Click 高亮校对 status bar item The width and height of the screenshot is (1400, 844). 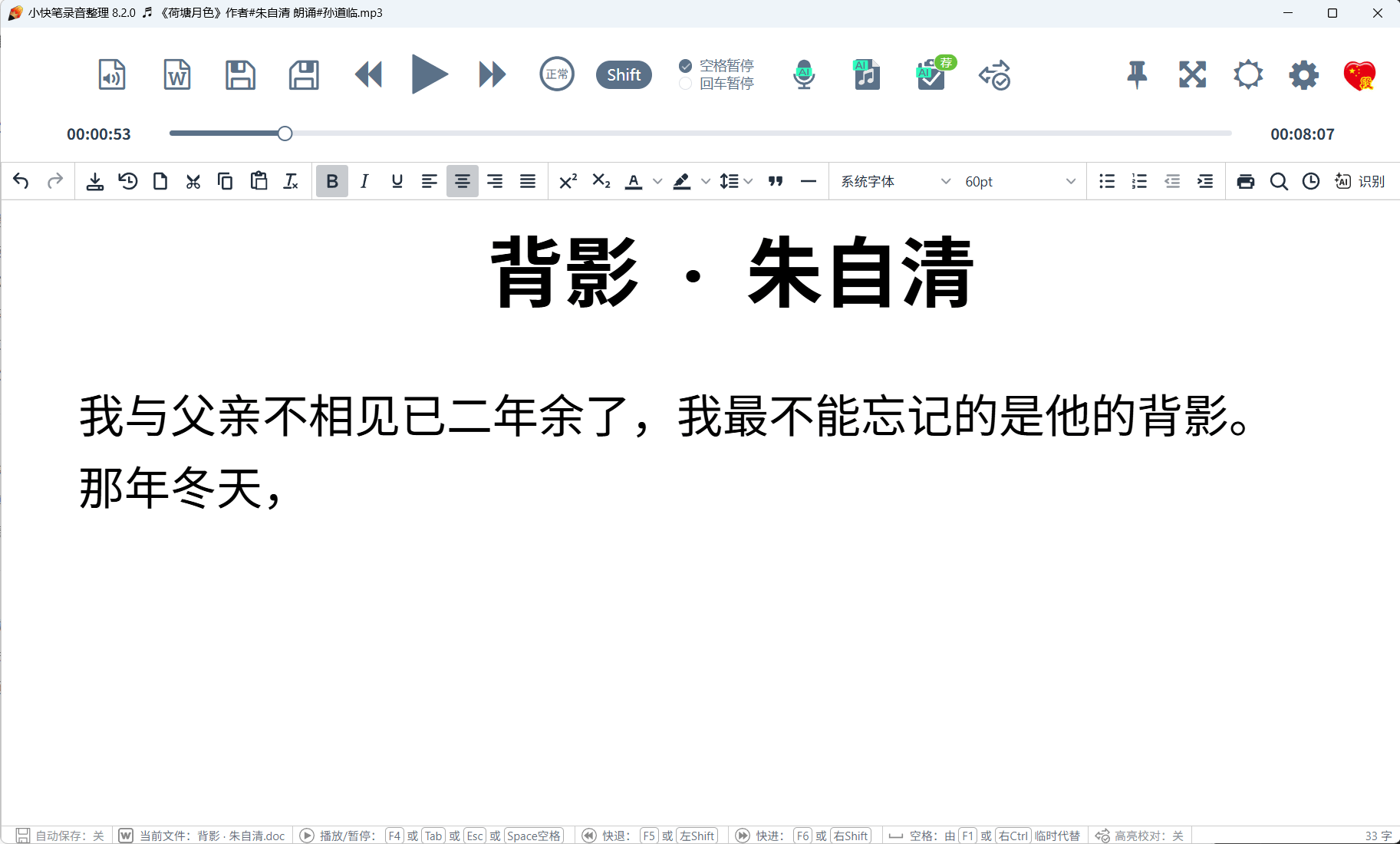click(1140, 836)
